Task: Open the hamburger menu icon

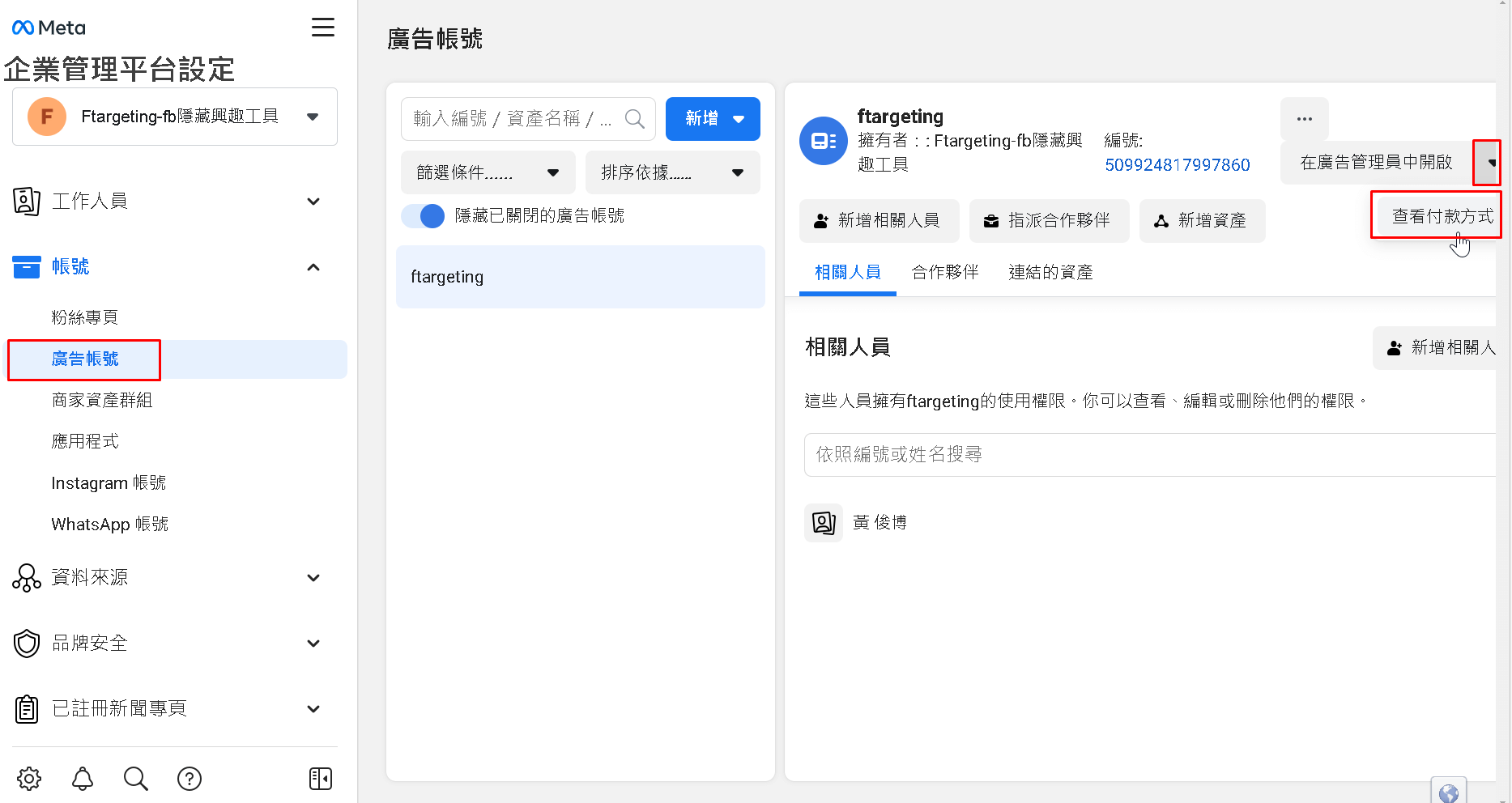Action: pos(323,28)
